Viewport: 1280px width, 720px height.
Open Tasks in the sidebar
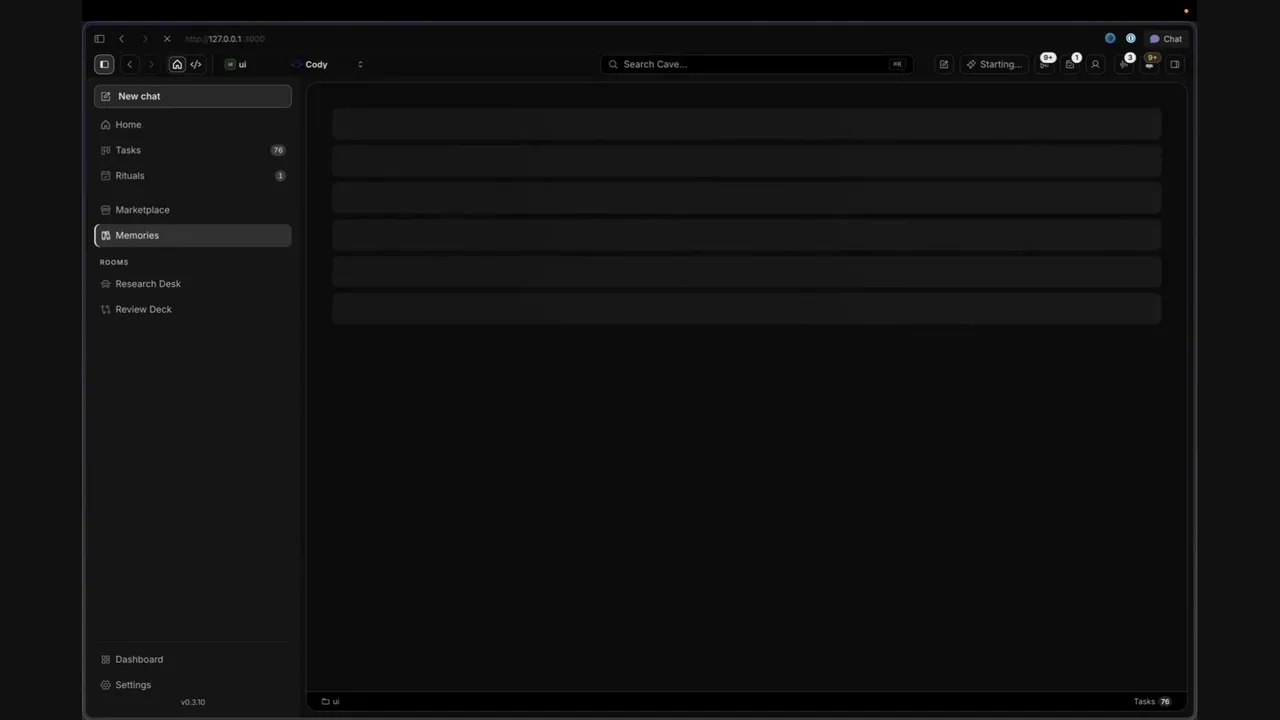pos(193,150)
